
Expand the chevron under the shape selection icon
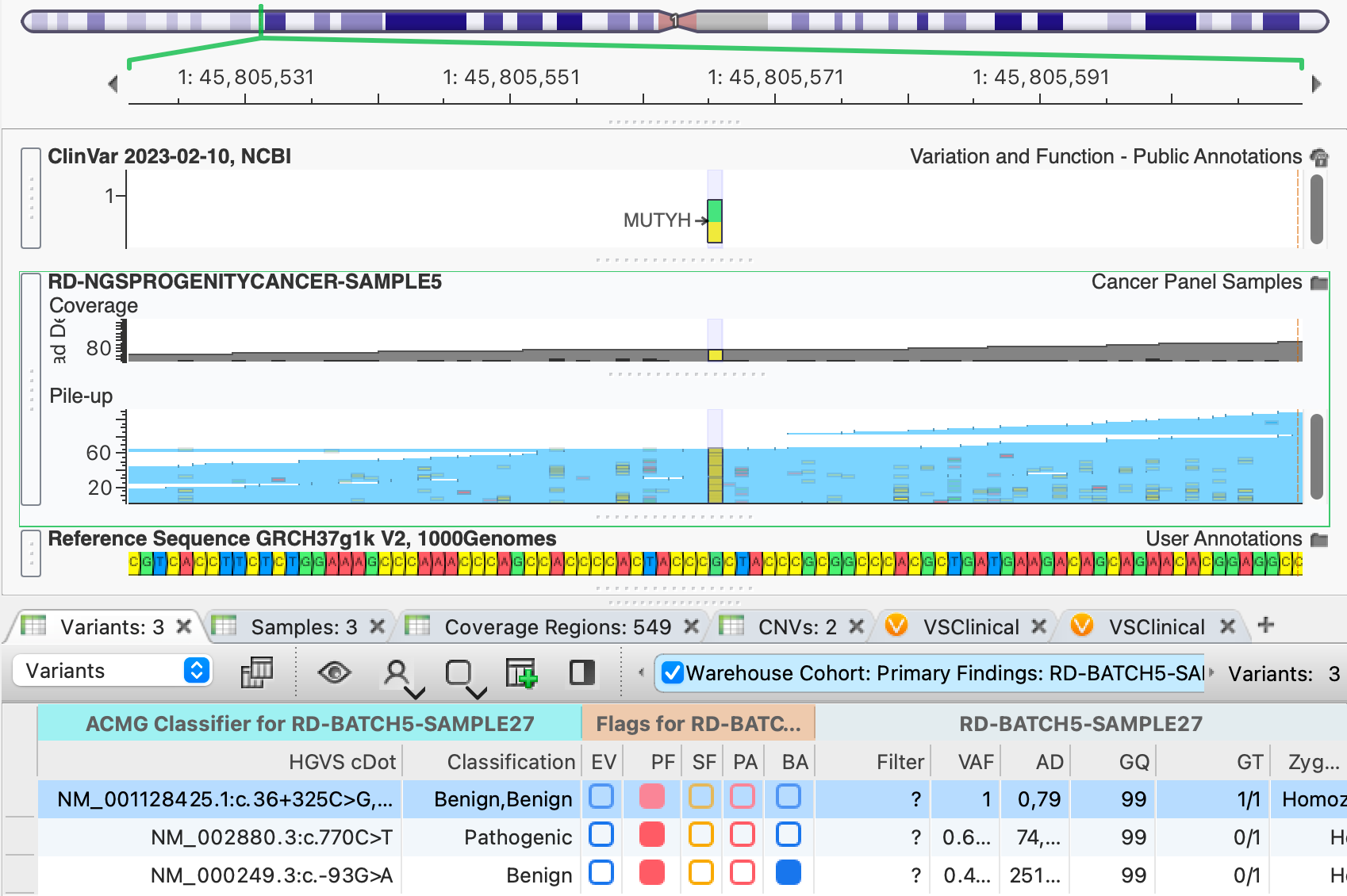(475, 692)
